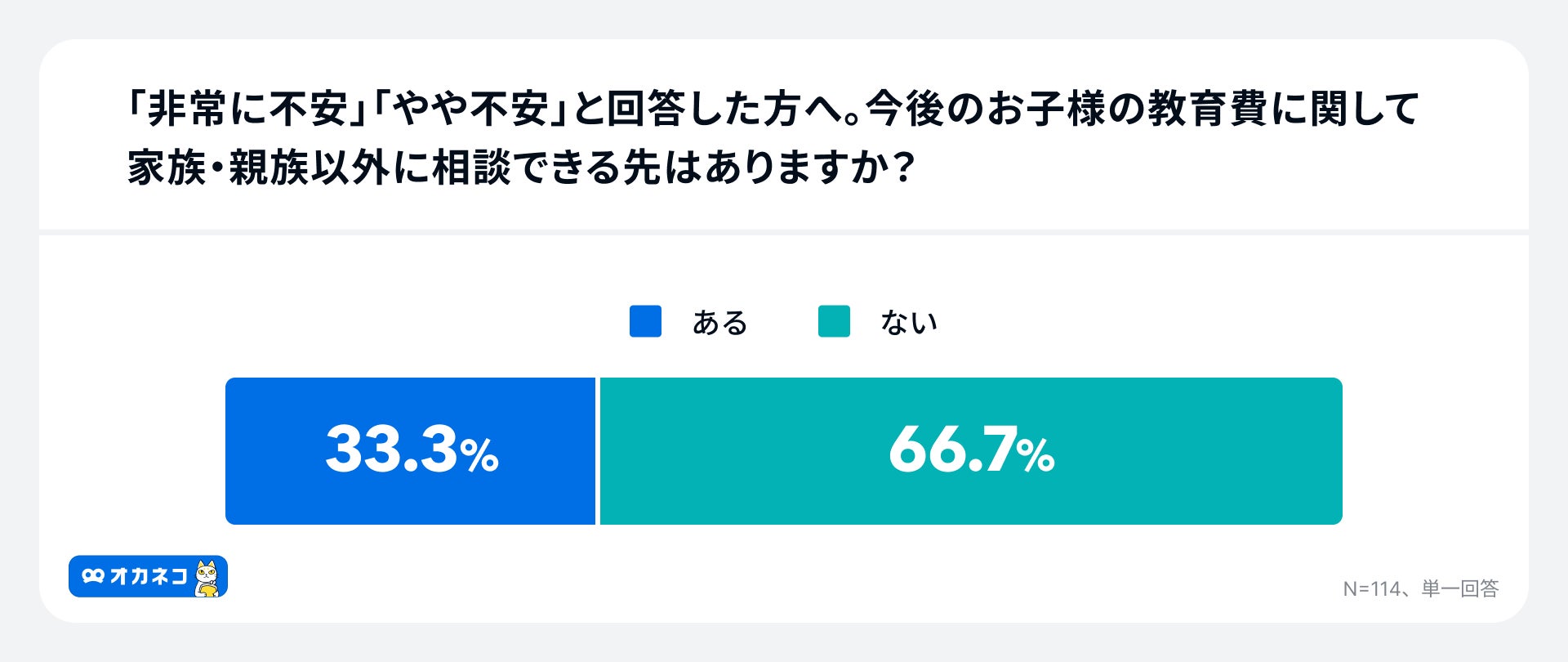
Task: Click the N=114 sample size note
Action: pos(1371,589)
